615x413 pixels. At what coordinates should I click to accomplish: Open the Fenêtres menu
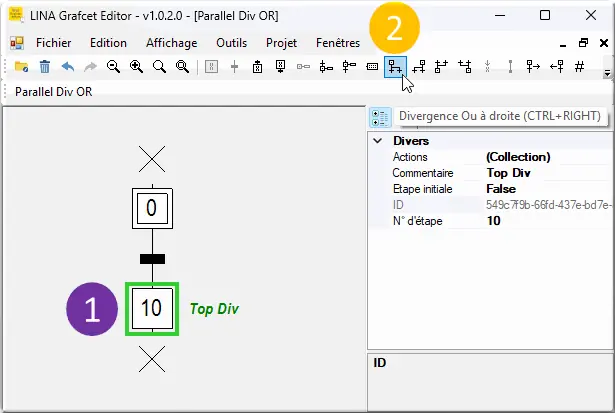(338, 43)
